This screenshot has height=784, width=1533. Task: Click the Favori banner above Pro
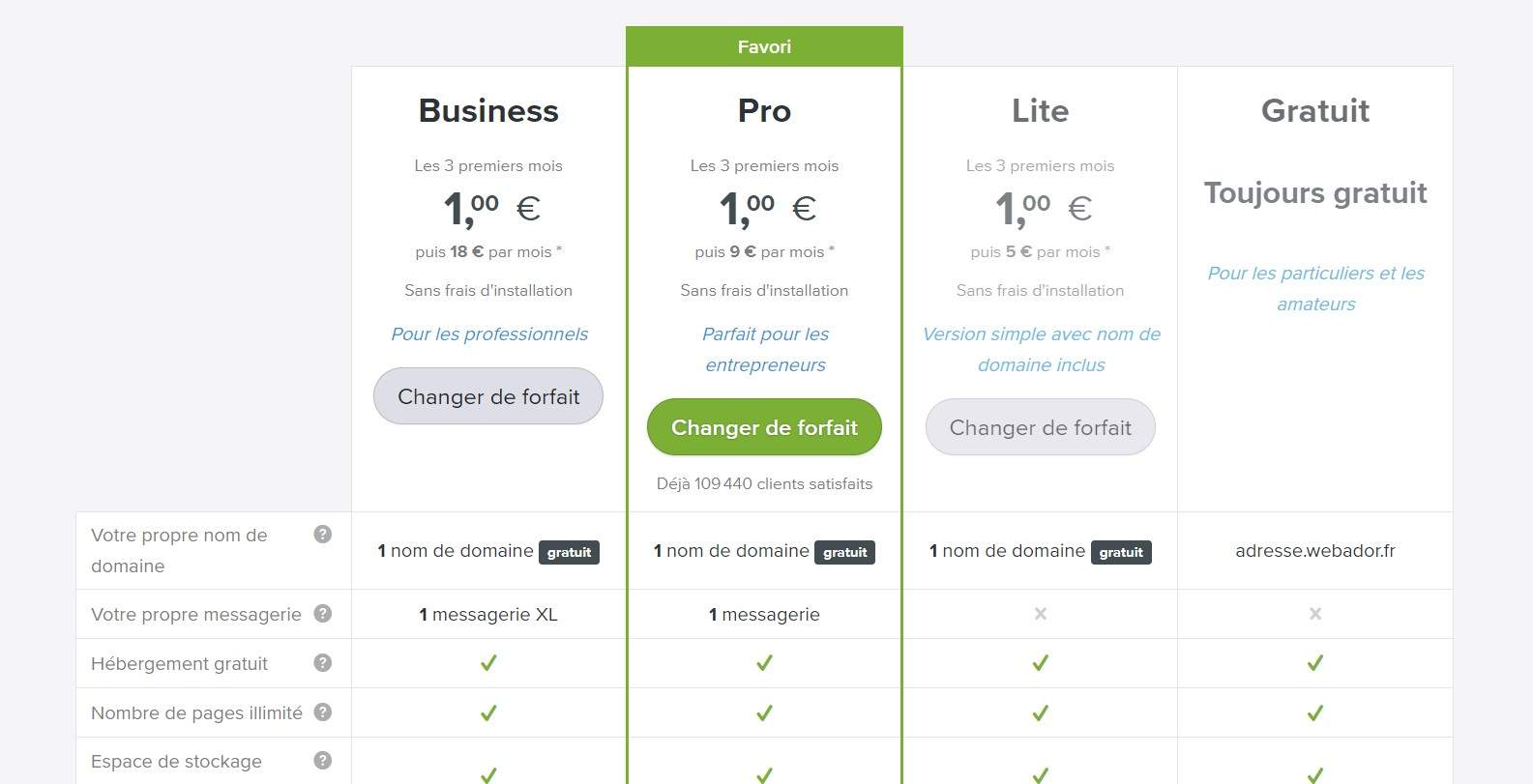coord(764,46)
